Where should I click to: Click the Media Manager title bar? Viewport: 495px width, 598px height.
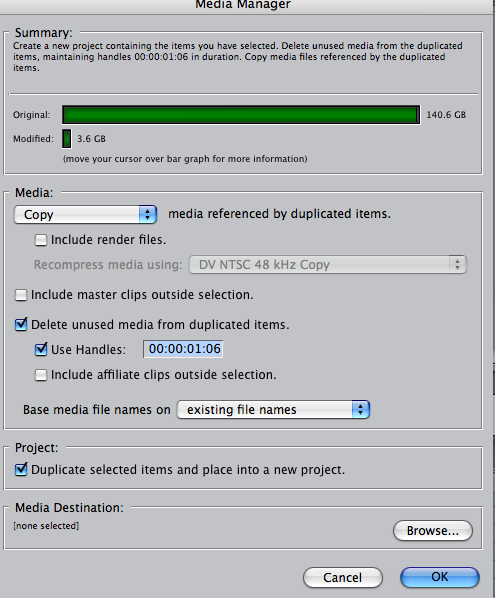pos(243,5)
